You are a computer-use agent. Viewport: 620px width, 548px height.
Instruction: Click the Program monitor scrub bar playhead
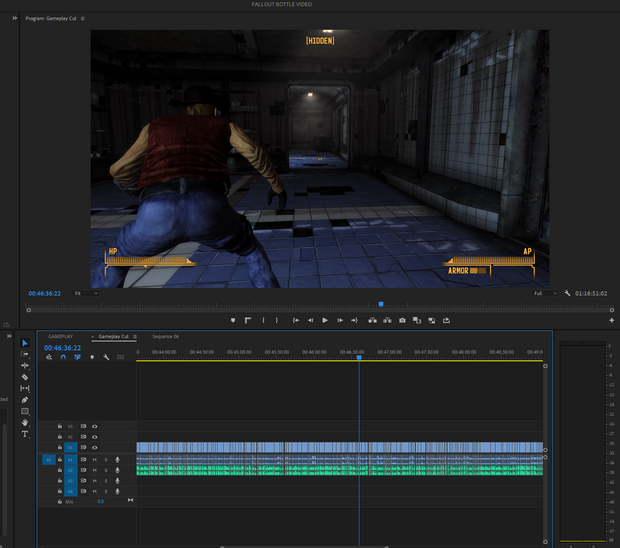pos(380,303)
